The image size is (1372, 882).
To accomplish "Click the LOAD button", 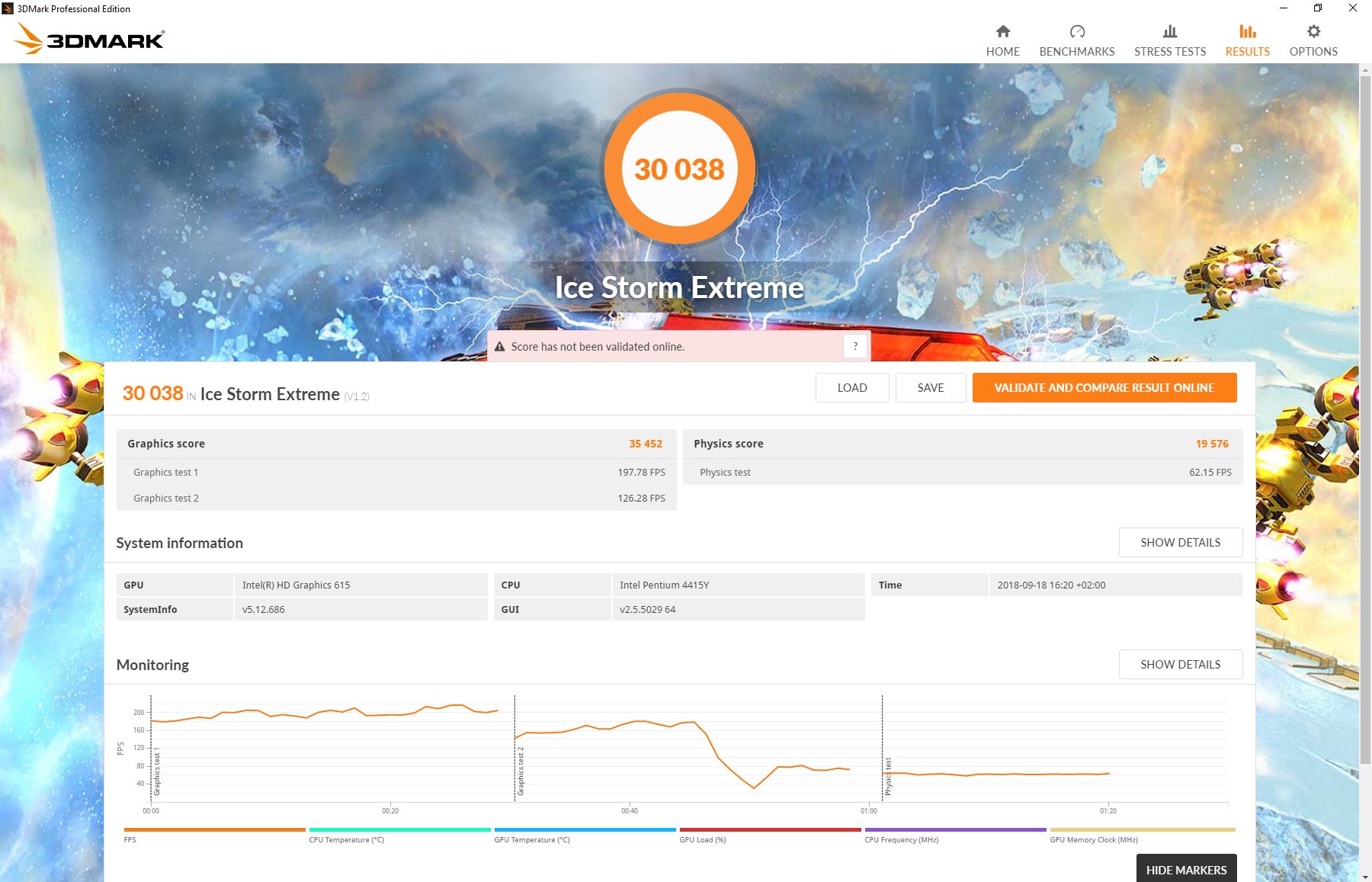I will [852, 387].
